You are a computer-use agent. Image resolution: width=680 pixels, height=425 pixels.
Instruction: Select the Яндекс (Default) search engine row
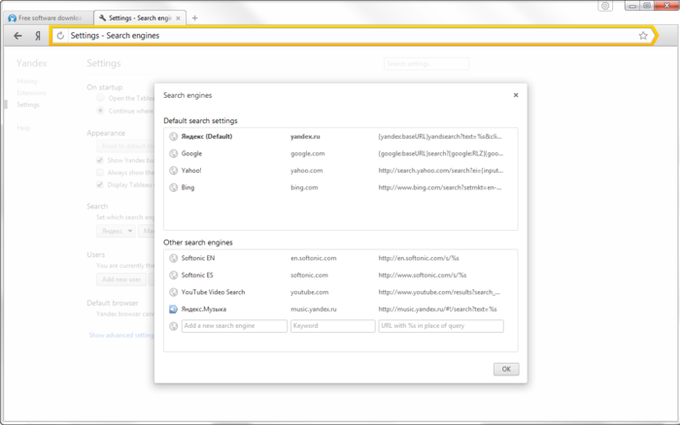point(340,137)
